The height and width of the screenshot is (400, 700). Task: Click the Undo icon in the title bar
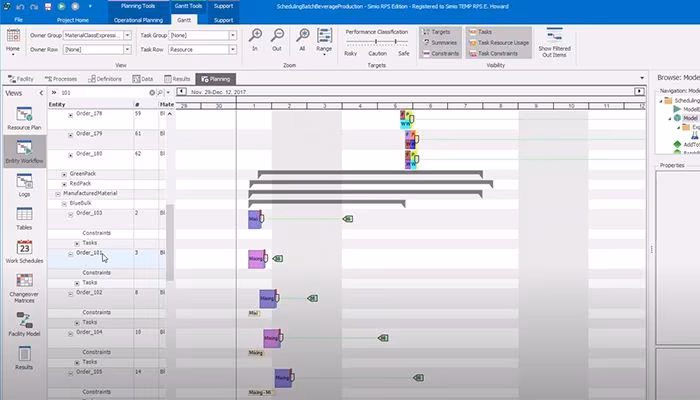[20, 7]
